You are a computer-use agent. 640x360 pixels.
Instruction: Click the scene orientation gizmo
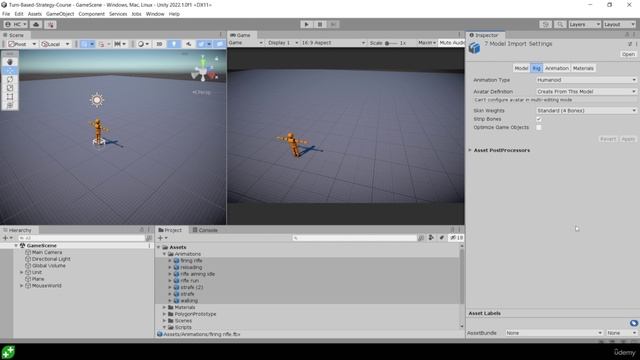[x=204, y=69]
